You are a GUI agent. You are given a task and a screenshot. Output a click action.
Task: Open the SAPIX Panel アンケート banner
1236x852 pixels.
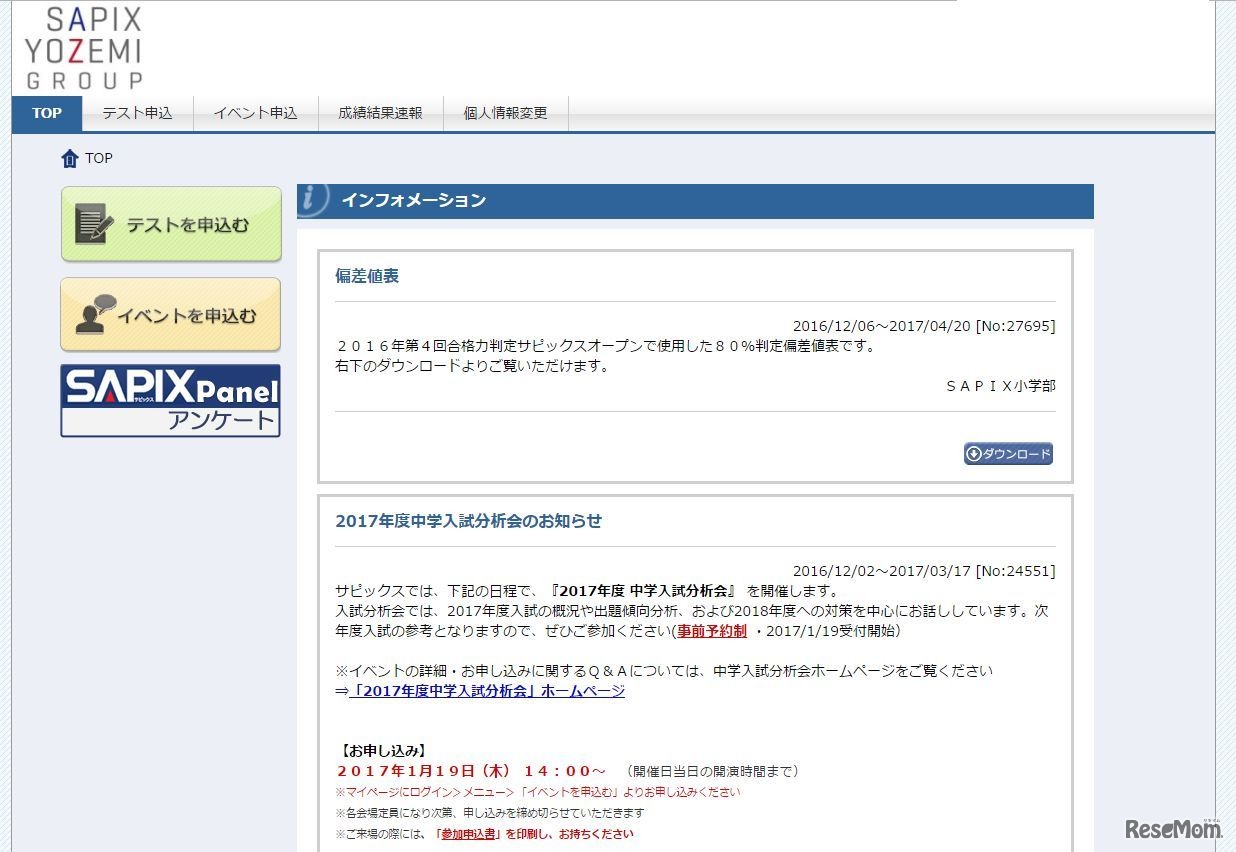[x=170, y=400]
